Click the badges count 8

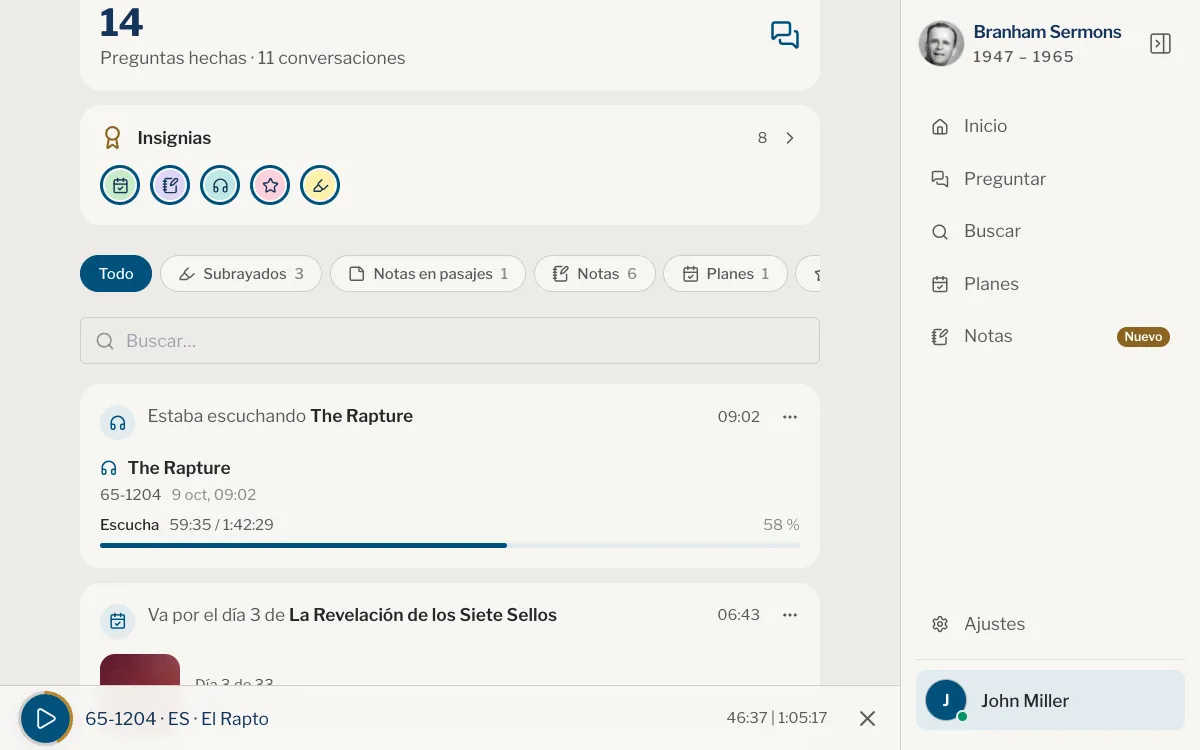tap(762, 138)
